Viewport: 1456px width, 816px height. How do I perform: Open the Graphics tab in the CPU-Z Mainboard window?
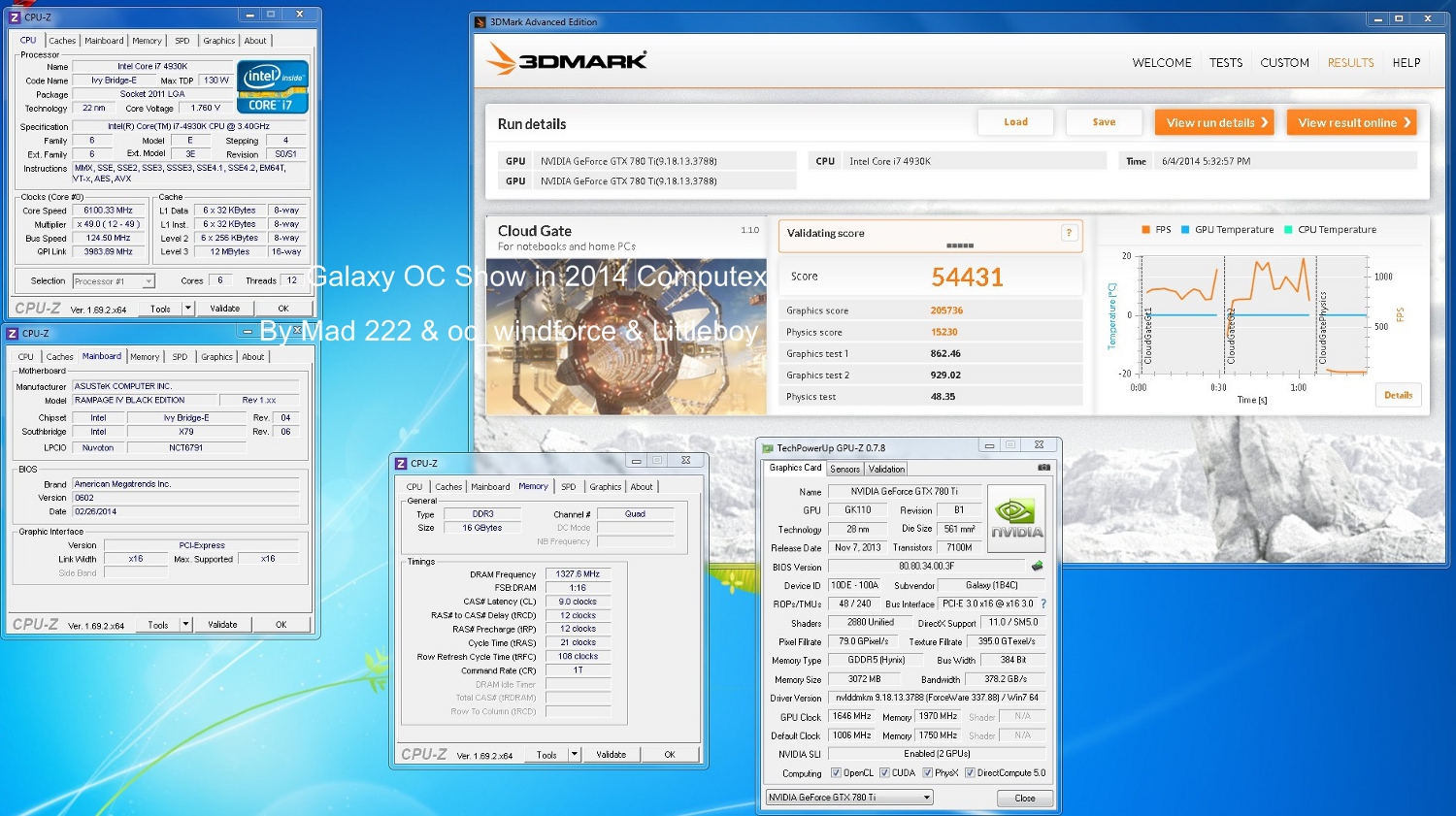(x=216, y=357)
